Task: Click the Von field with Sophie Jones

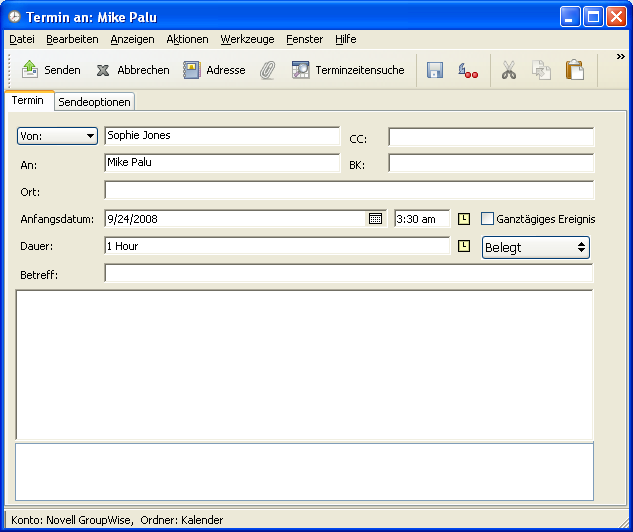Action: pyautogui.click(x=222, y=136)
